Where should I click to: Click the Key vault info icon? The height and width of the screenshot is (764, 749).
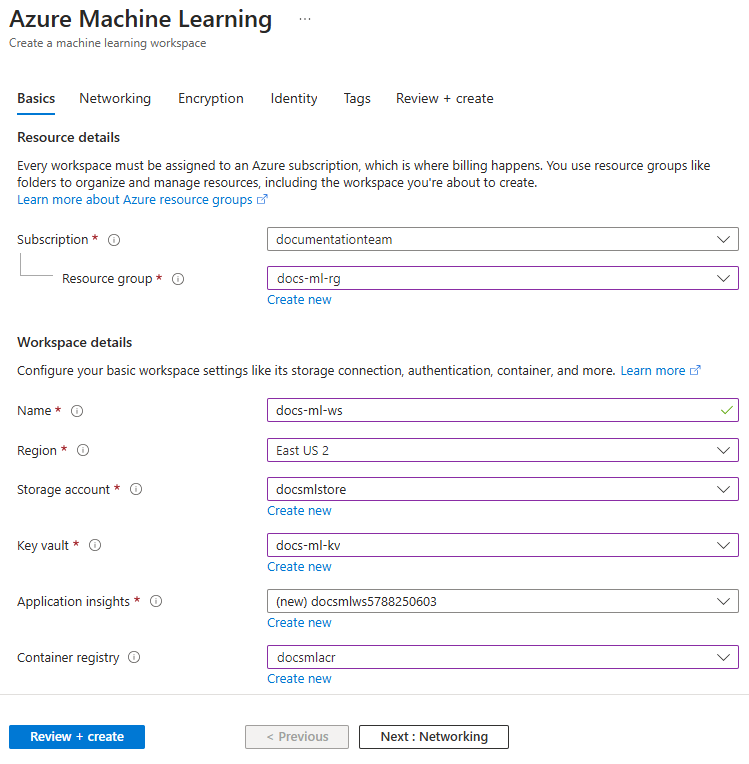tap(95, 545)
